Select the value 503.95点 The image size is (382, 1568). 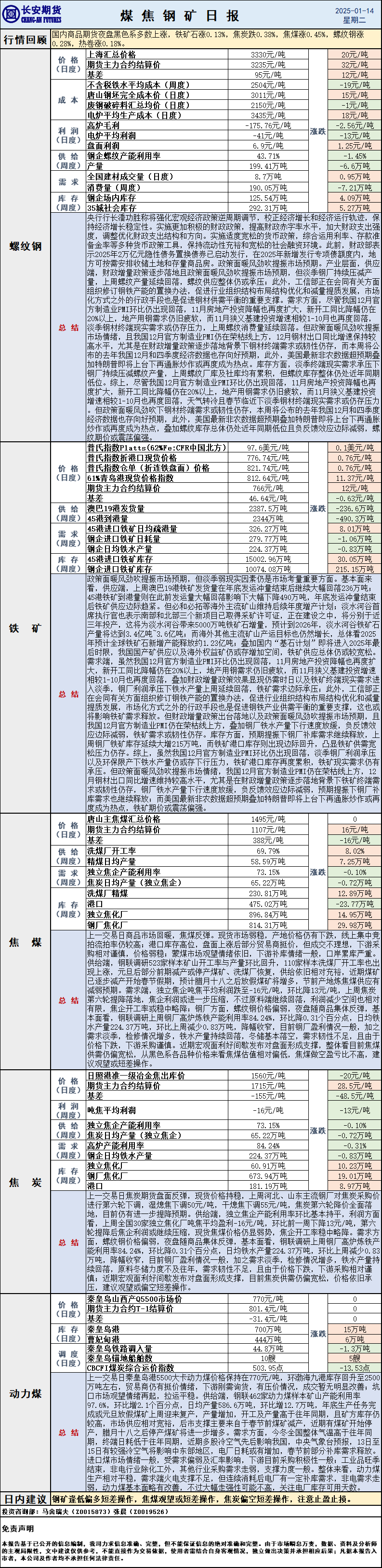point(268,1368)
